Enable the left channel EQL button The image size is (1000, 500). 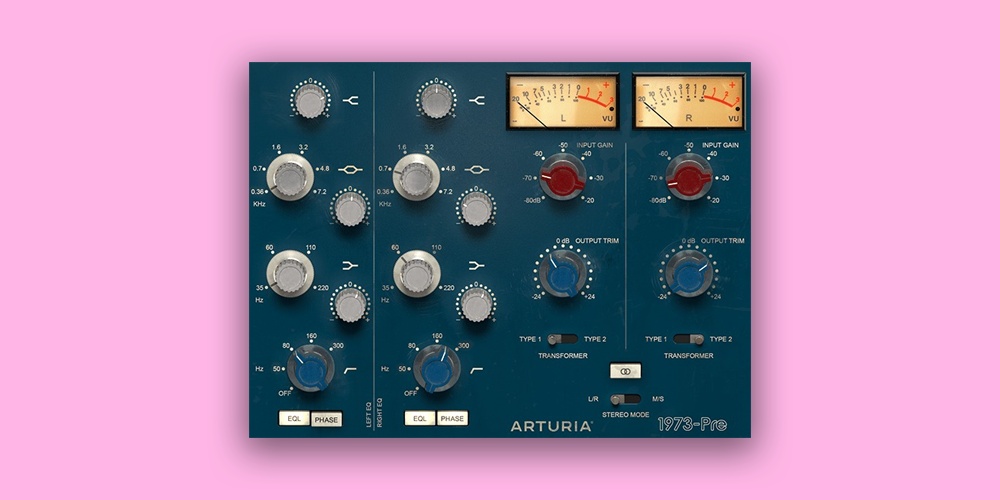tap(294, 419)
